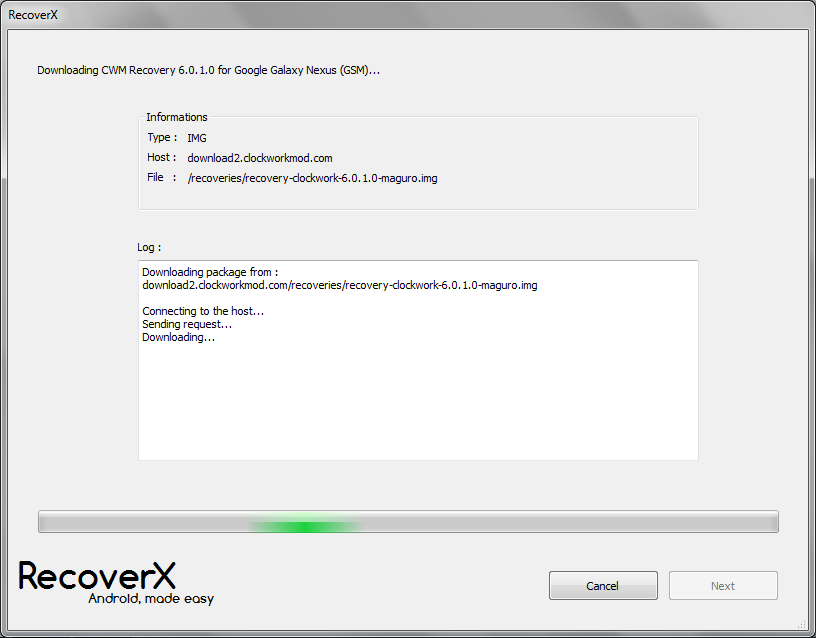Click the 'Log :' label
Screen dimensions: 816x638
(149, 247)
